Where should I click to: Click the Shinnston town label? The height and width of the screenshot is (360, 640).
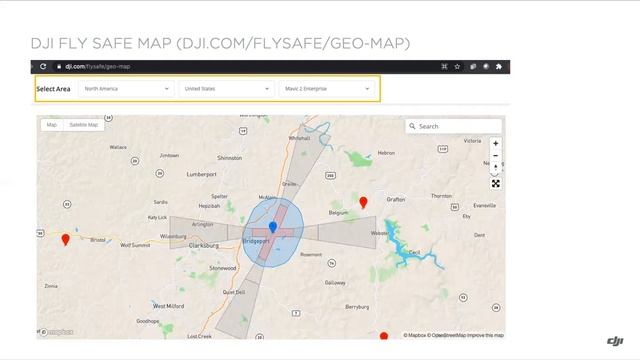[x=229, y=158]
